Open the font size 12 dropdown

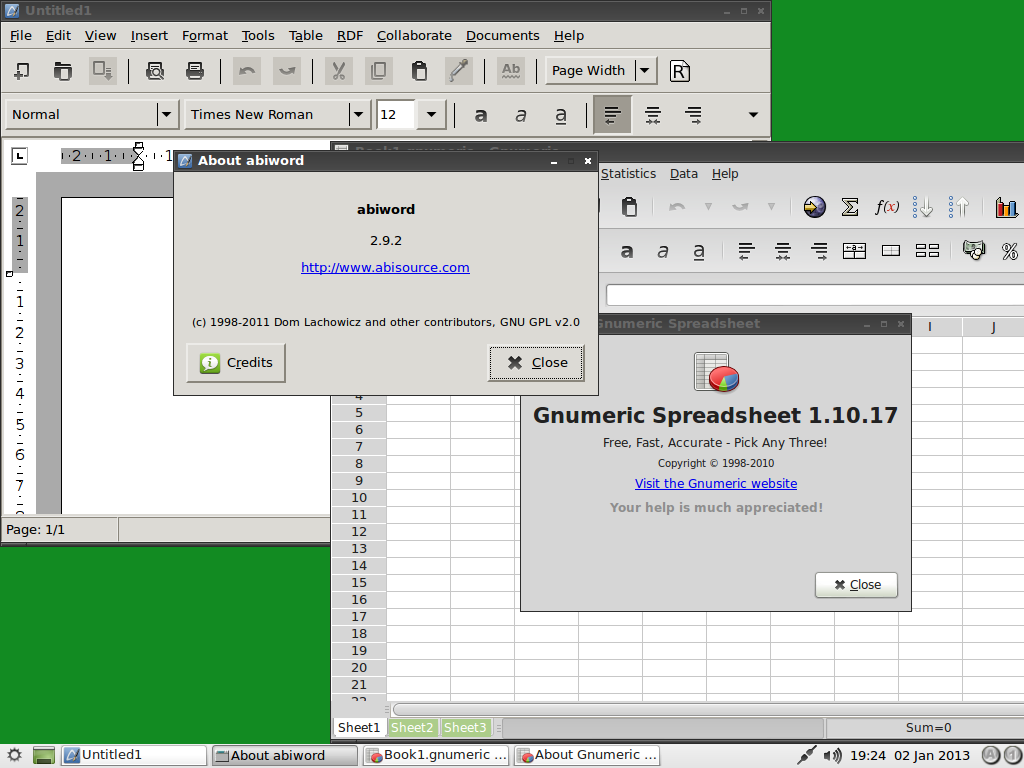[x=431, y=115]
